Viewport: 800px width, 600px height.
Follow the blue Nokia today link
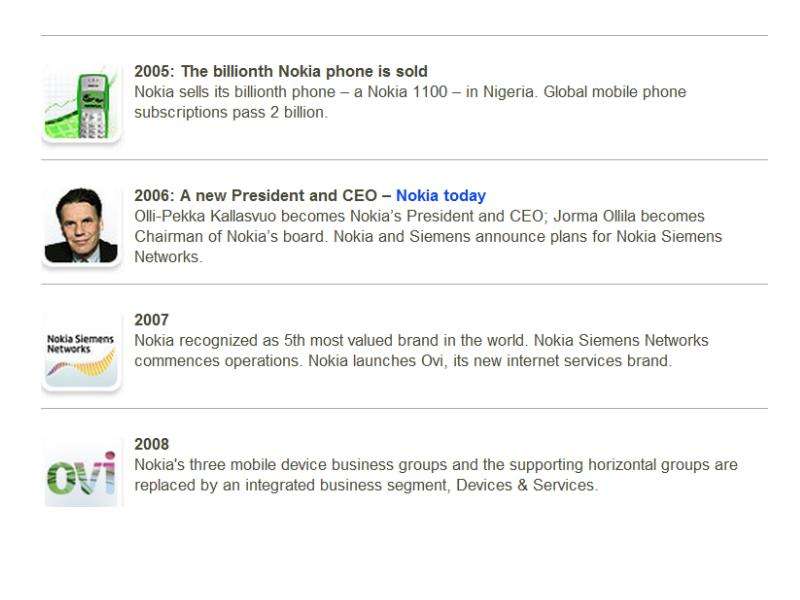pyautogui.click(x=441, y=195)
